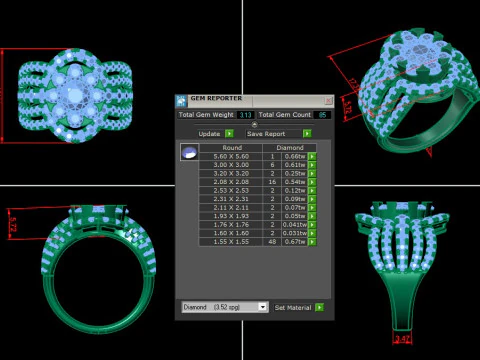Click the green arrow on the 3.20 X 3.20 row
480x360 pixels.
pos(312,174)
